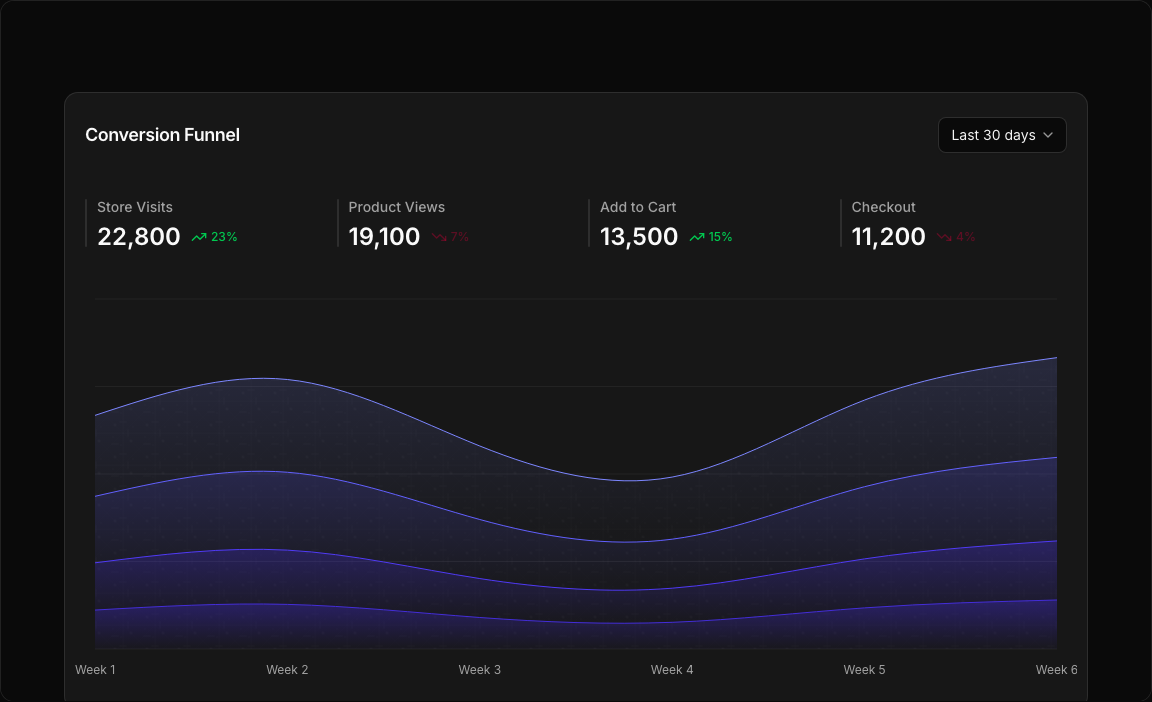Select the Add to Cart metric label

point(638,207)
